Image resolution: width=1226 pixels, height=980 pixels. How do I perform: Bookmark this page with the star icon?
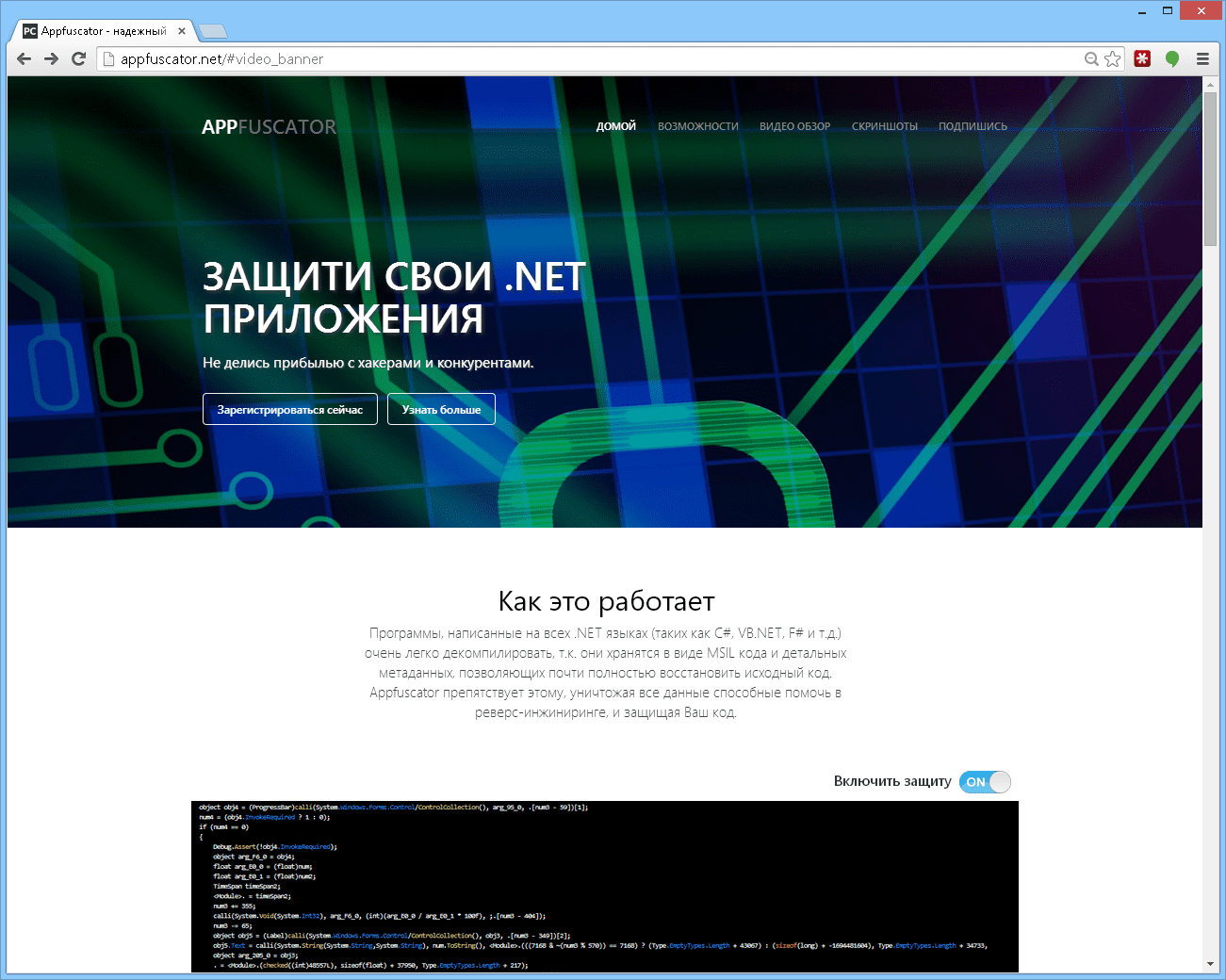tap(1113, 58)
